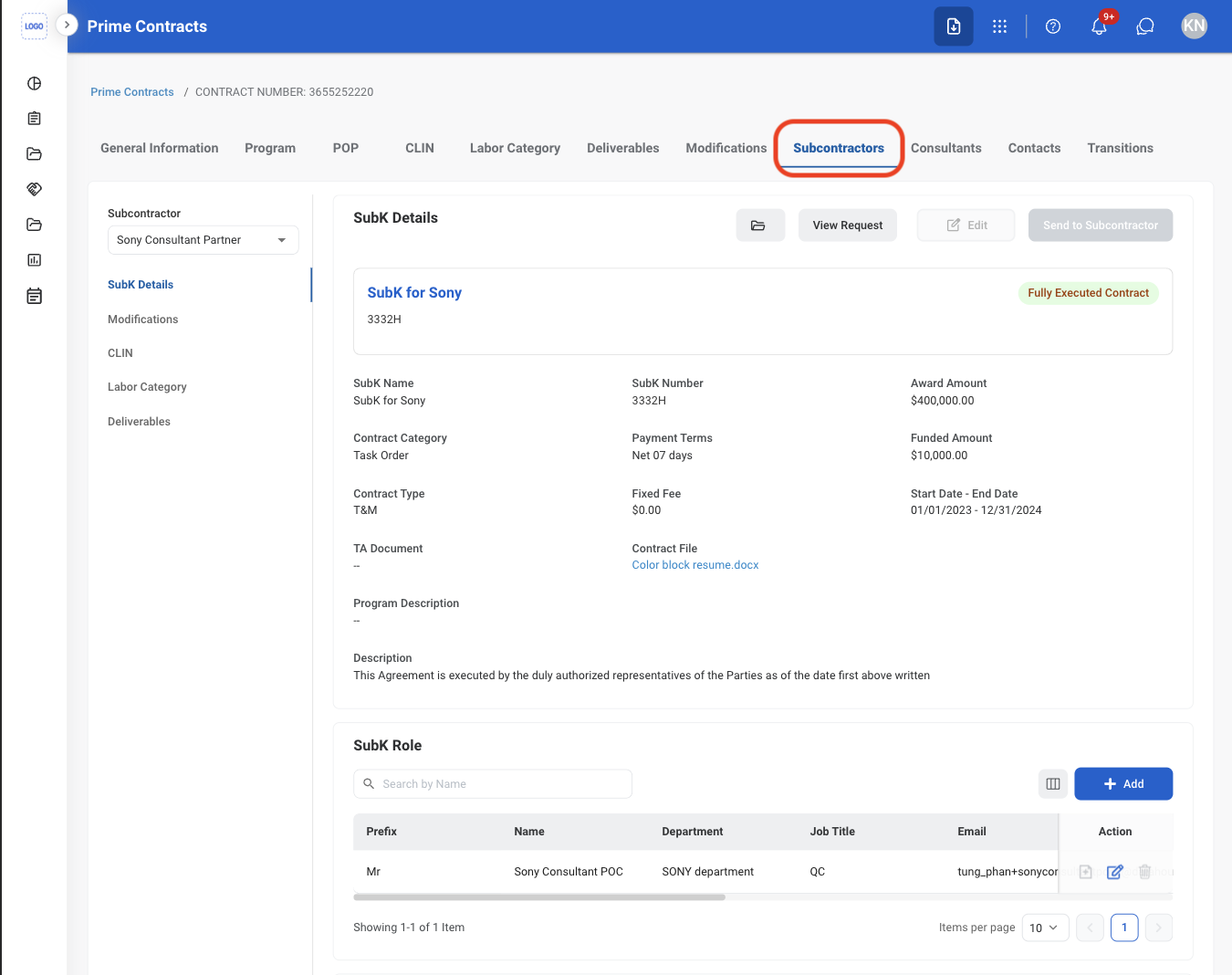Delete the Sony Consultant POC row
This screenshot has height=975, width=1232.
(x=1144, y=872)
